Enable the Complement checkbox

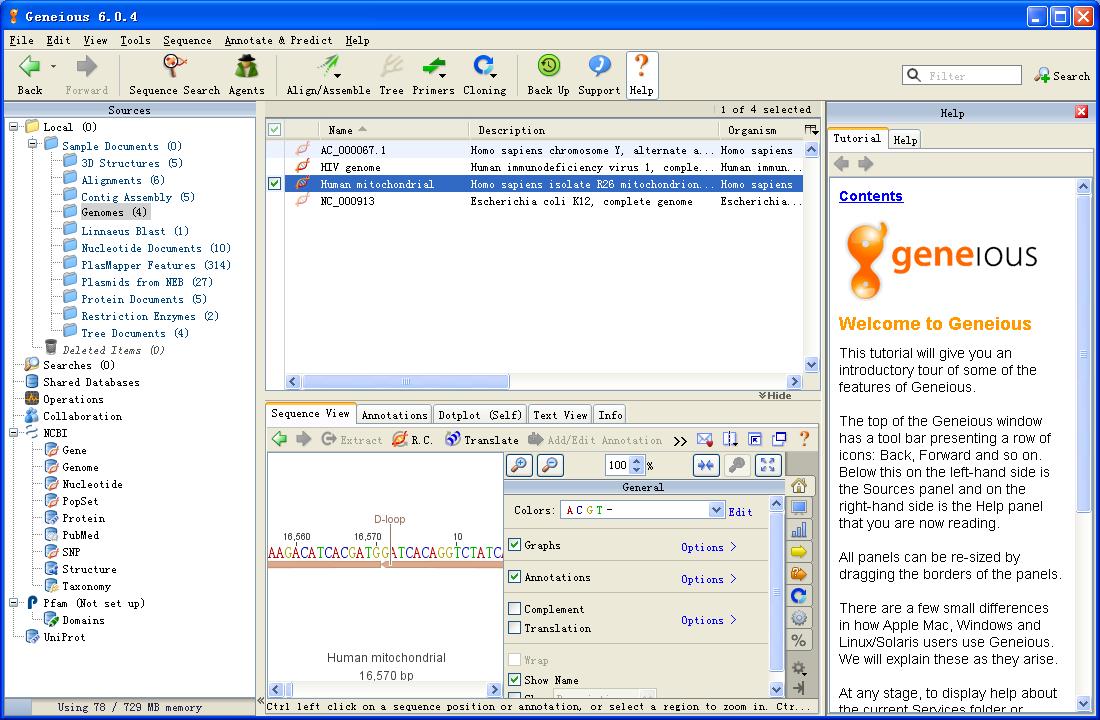[514, 608]
